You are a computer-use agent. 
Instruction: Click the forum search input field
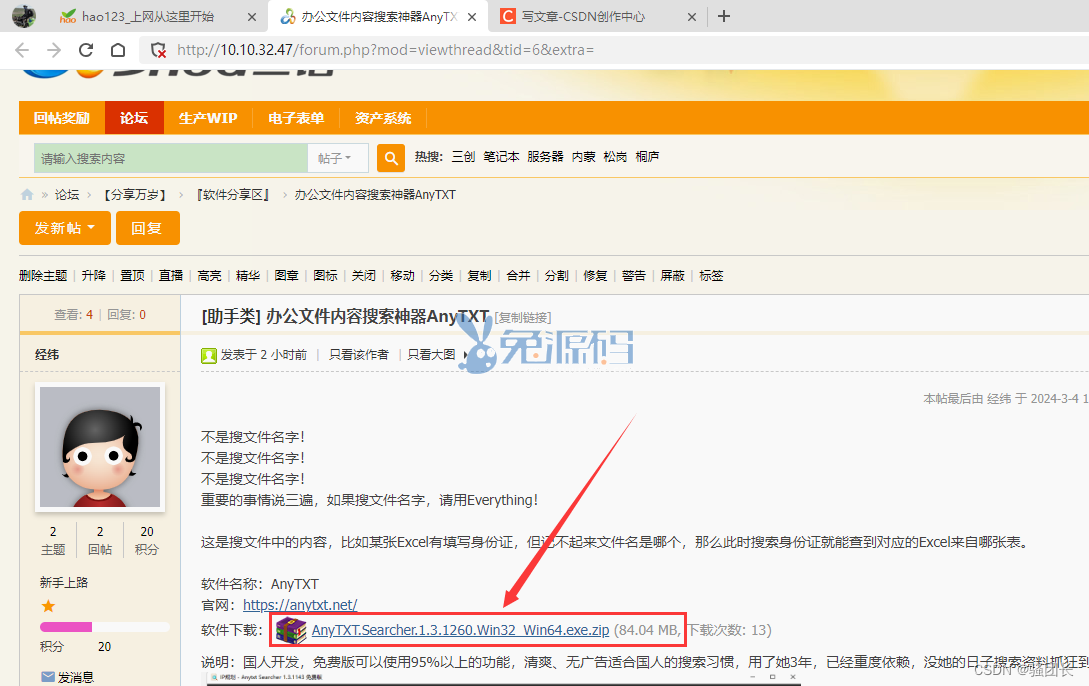click(171, 158)
